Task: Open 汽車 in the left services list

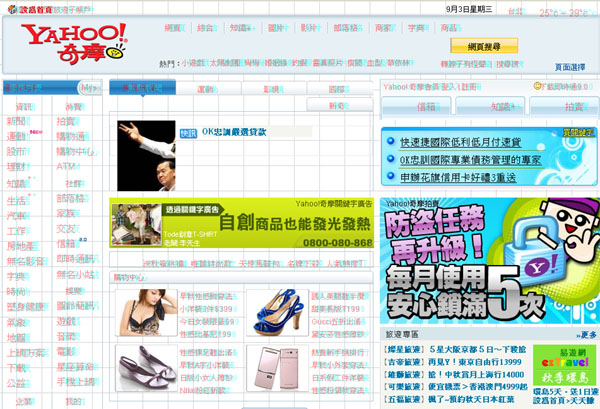Action: click(17, 216)
